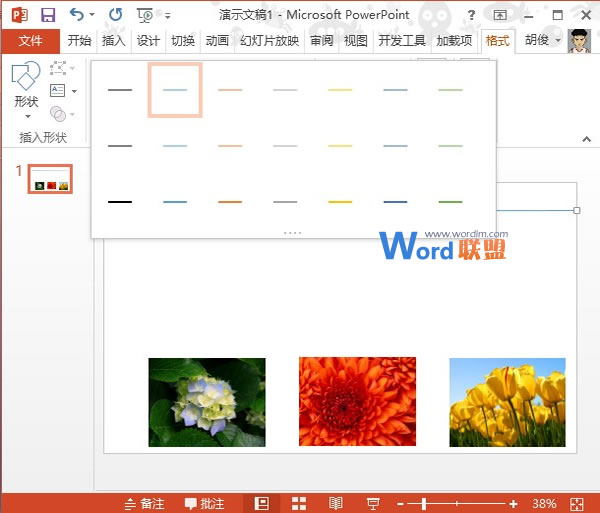This screenshot has height=513, width=600.
Task: Start slideshow from beginning icon in quick access
Action: coord(145,15)
